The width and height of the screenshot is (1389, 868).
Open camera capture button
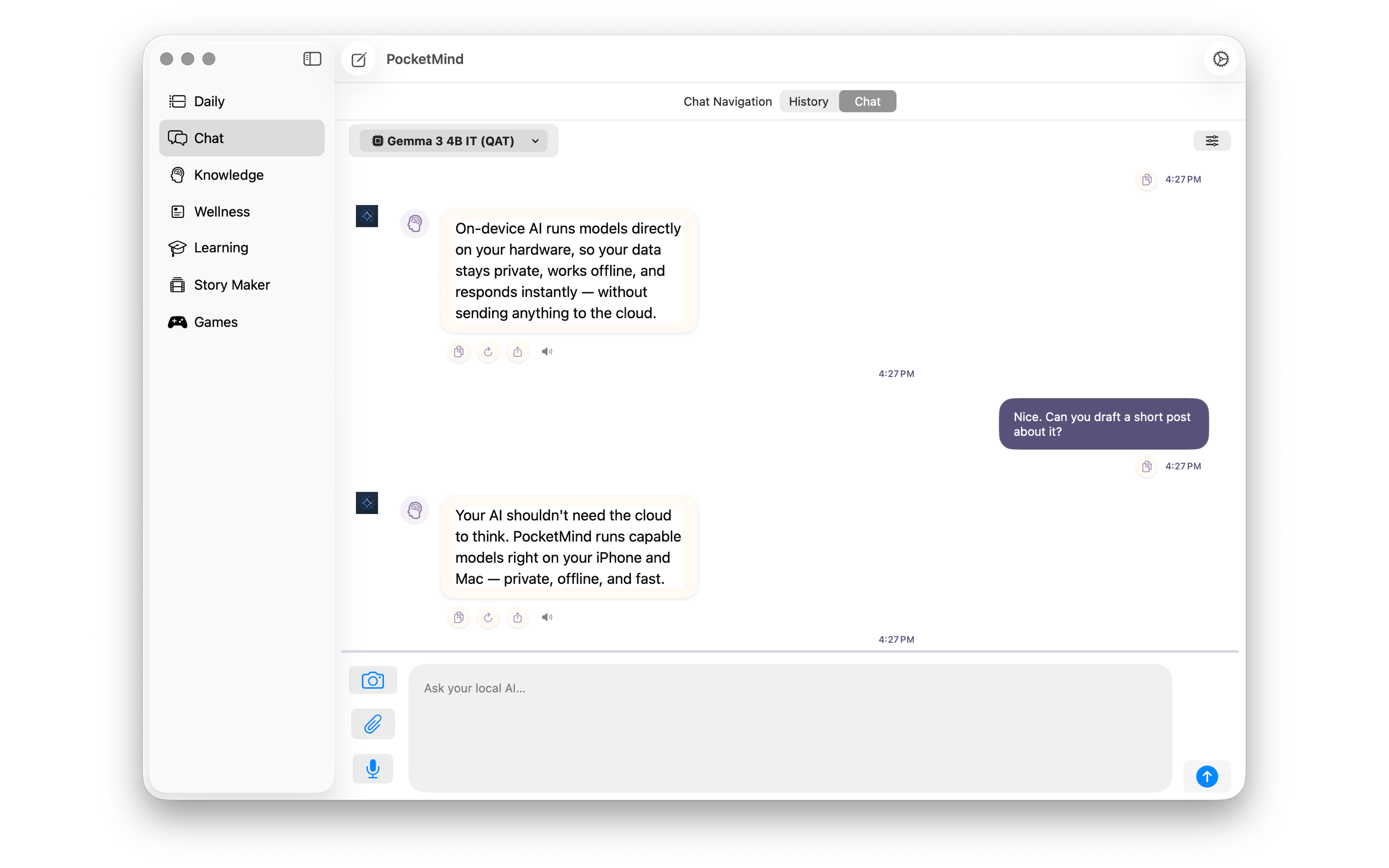372,680
